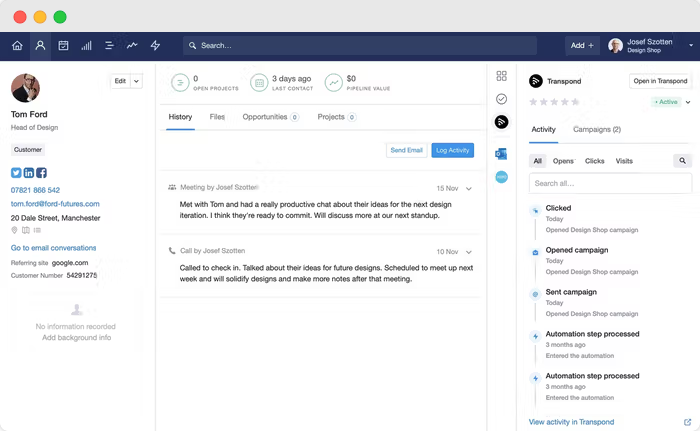Switch to the History tab
Image resolution: width=700 pixels, height=431 pixels.
coord(180,117)
